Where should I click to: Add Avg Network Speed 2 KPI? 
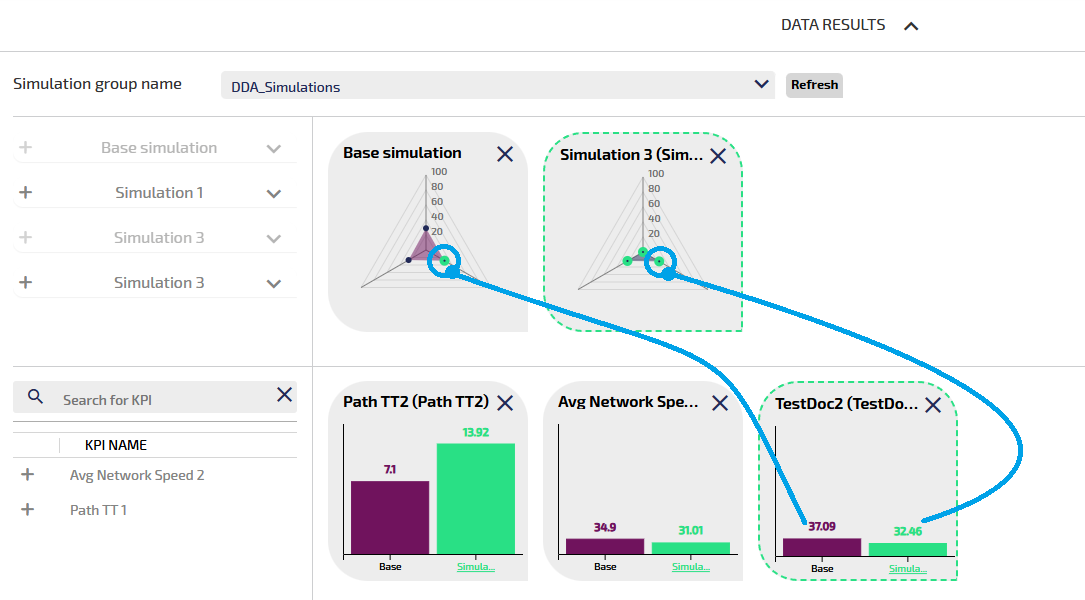click(27, 475)
